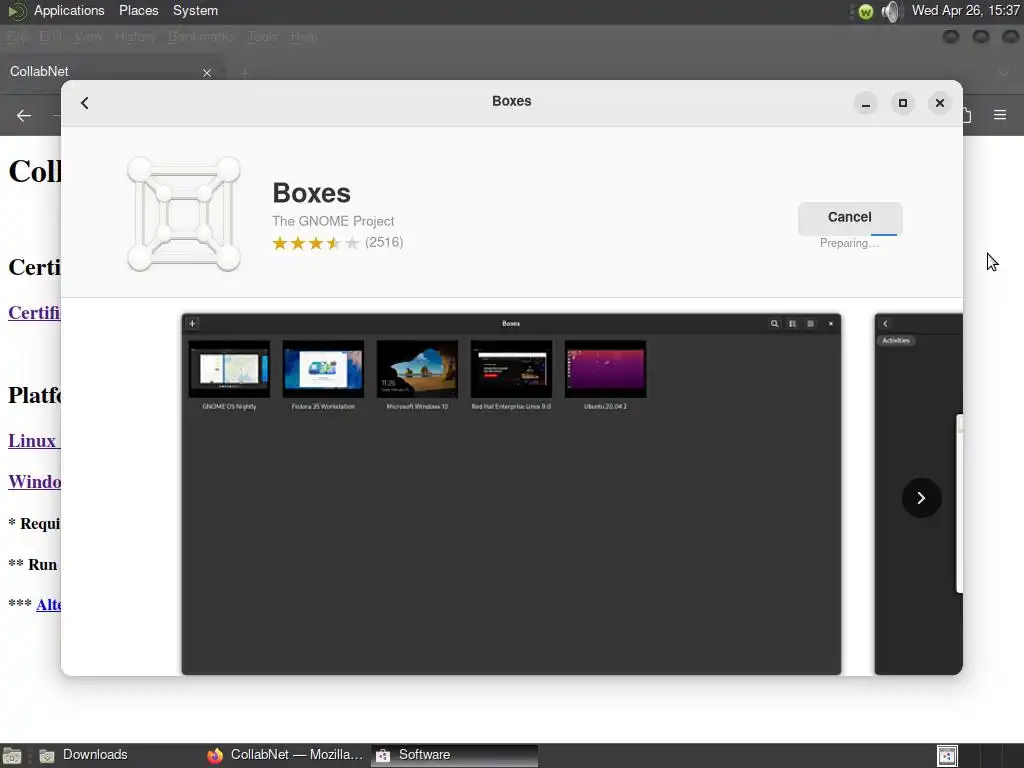Viewport: 1024px width, 768px height.
Task: Open the clock showing Wed Apr 26, 15:37
Action: click(966, 10)
